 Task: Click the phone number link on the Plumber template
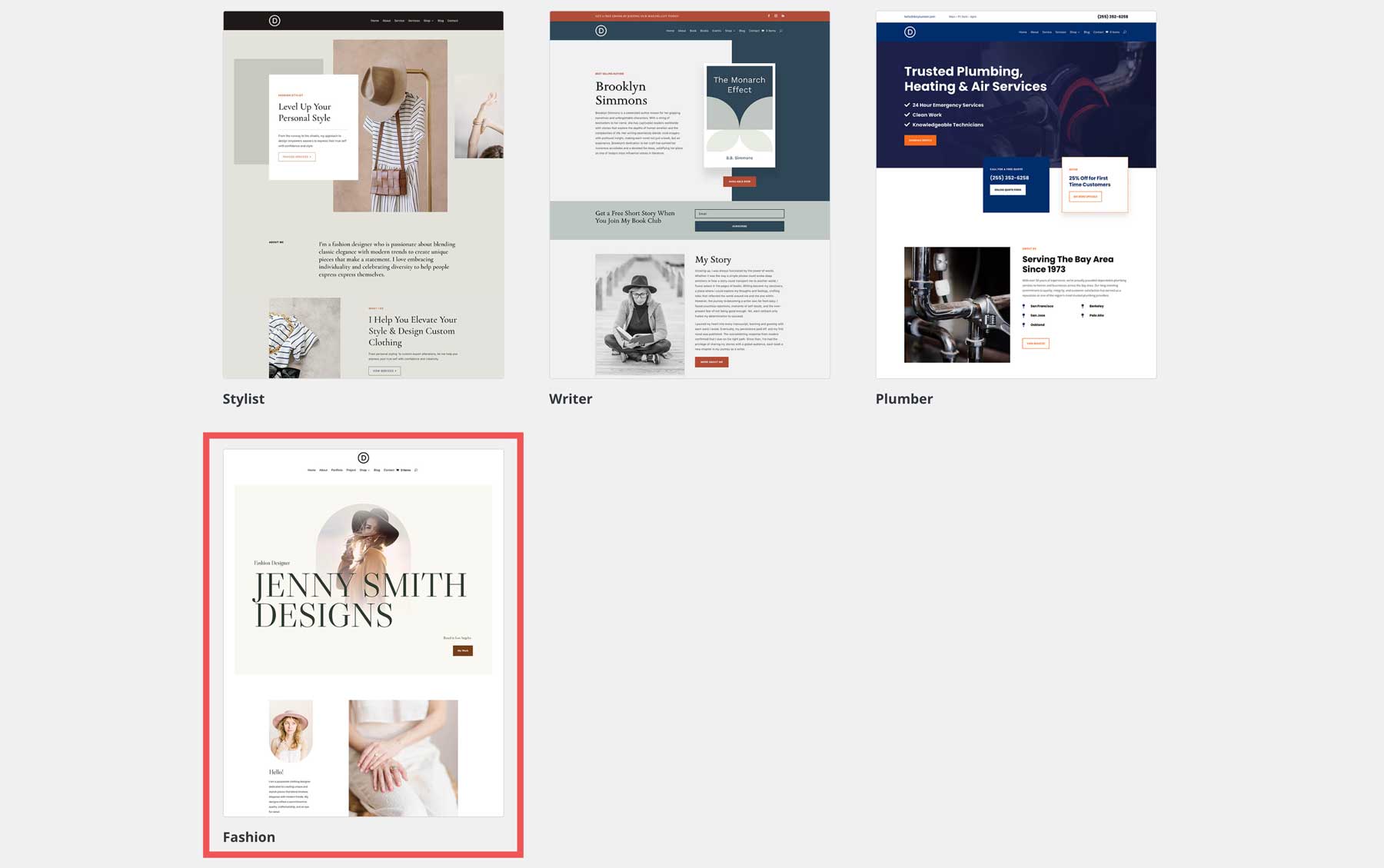click(1113, 15)
